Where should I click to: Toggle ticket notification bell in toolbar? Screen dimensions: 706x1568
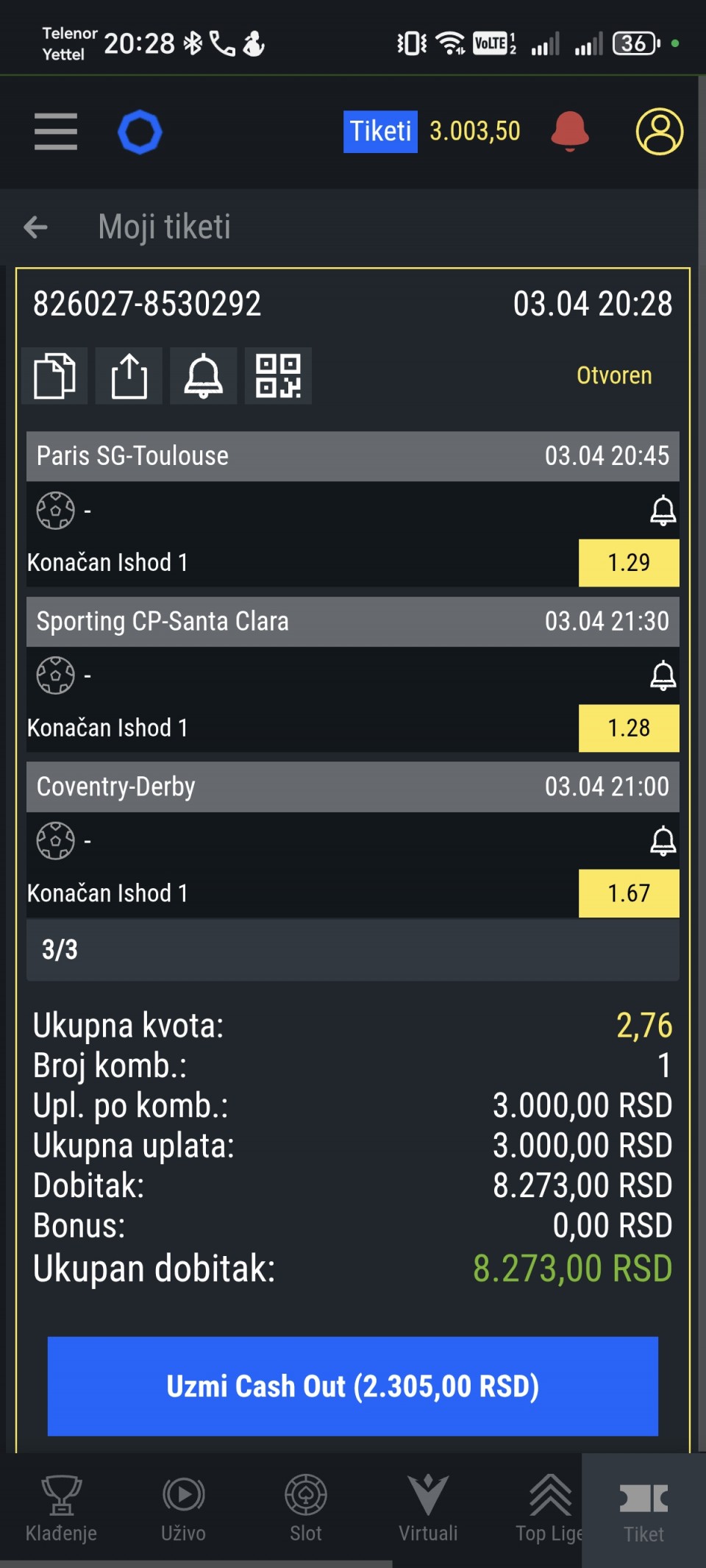click(204, 376)
